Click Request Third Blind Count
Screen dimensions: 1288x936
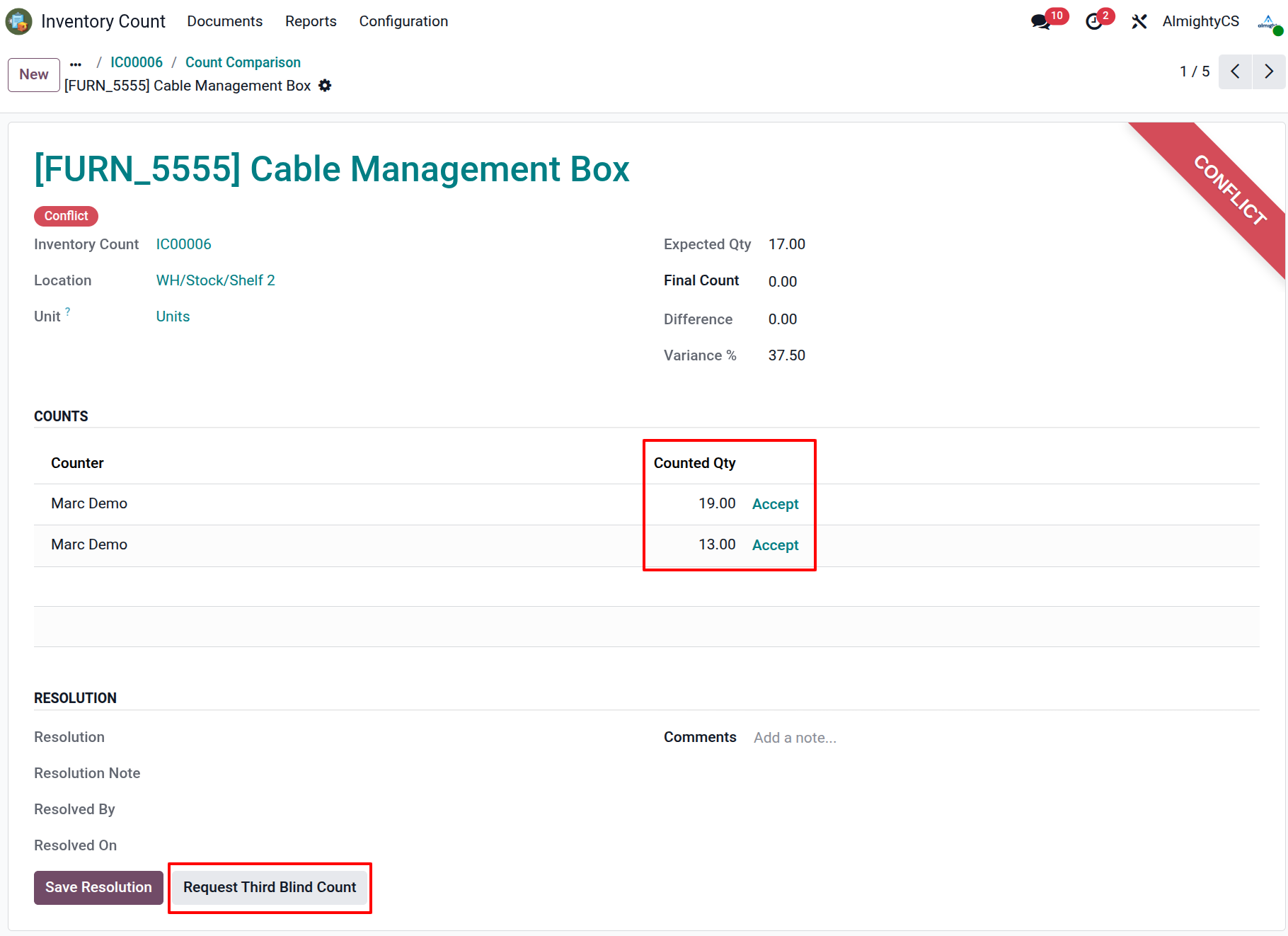[x=270, y=888]
